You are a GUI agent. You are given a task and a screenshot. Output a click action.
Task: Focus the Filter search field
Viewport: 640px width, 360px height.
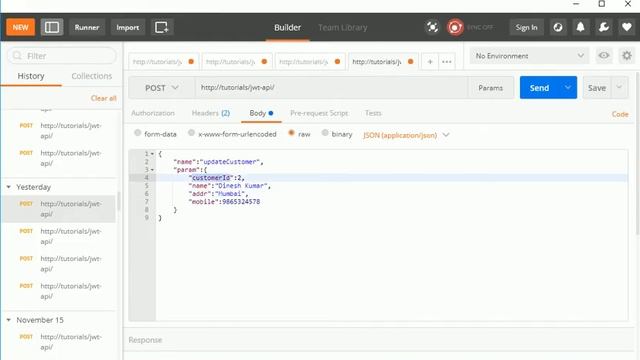[62, 56]
